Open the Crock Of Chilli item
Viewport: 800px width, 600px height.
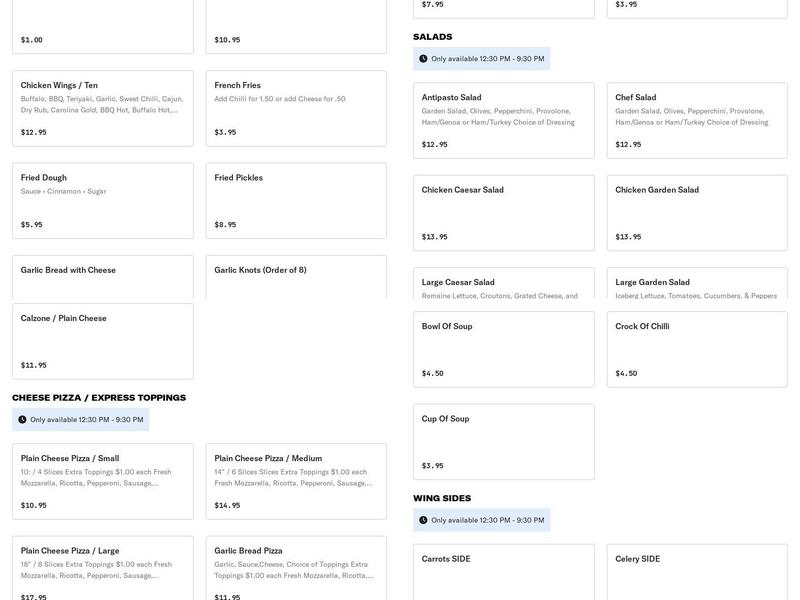coord(696,349)
